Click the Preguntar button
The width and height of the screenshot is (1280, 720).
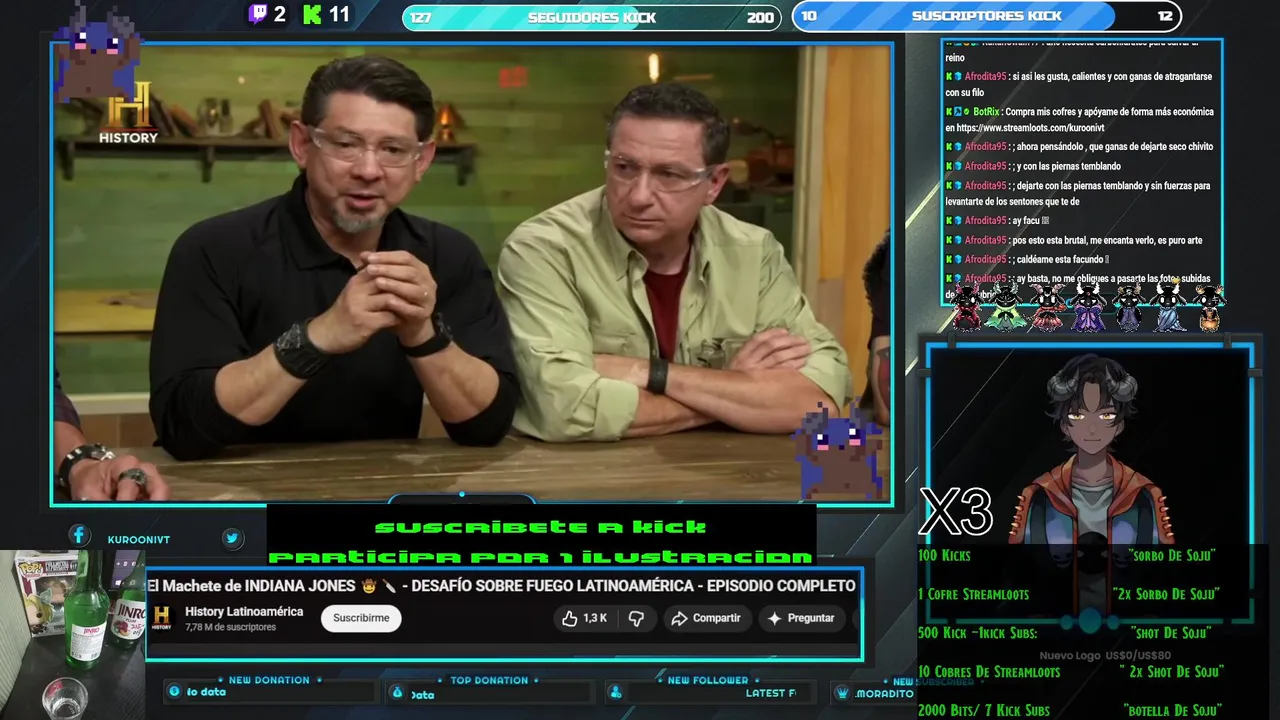coord(800,618)
